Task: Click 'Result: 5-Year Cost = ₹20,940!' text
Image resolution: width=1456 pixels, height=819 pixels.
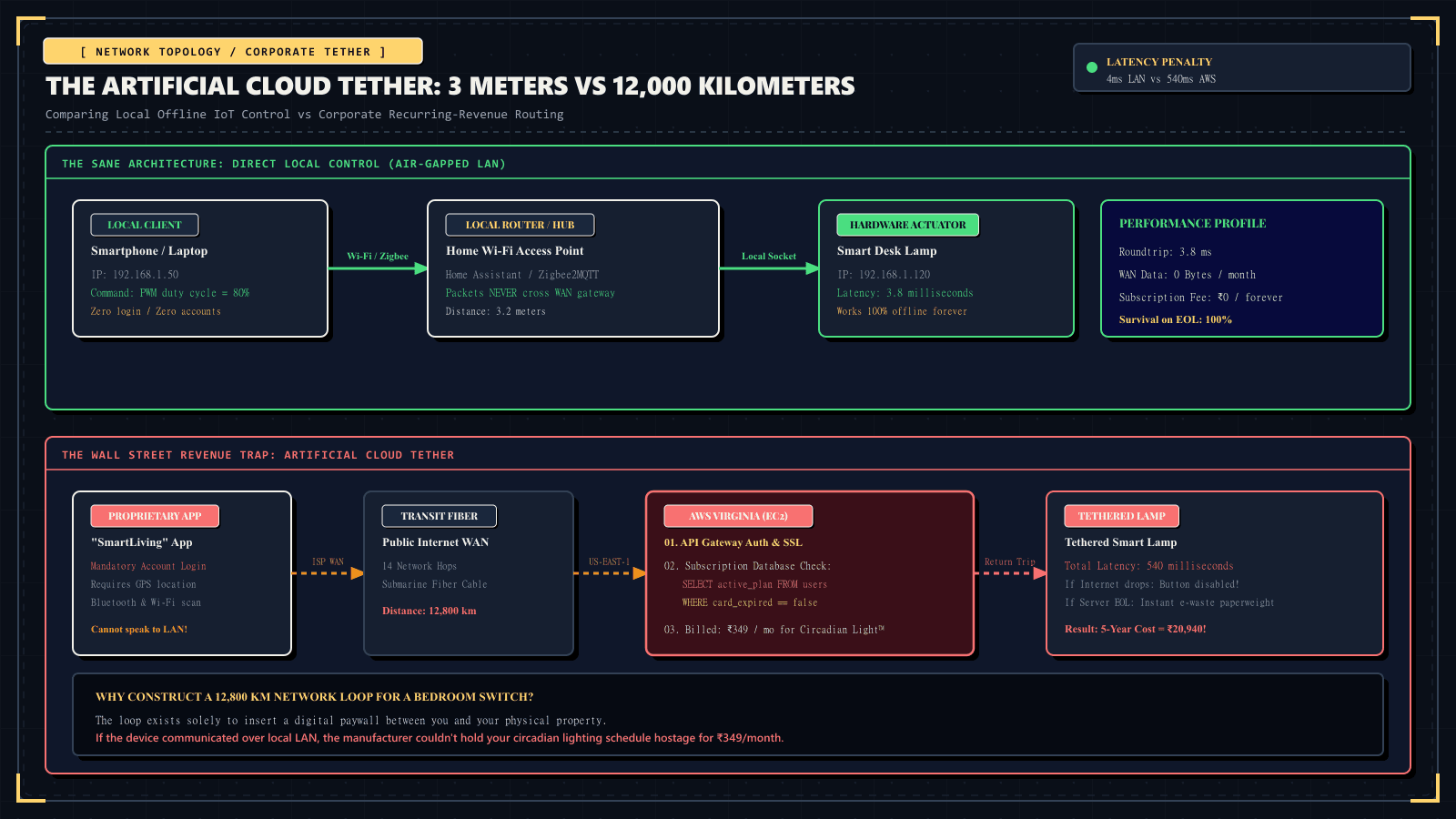Action: 1136,629
